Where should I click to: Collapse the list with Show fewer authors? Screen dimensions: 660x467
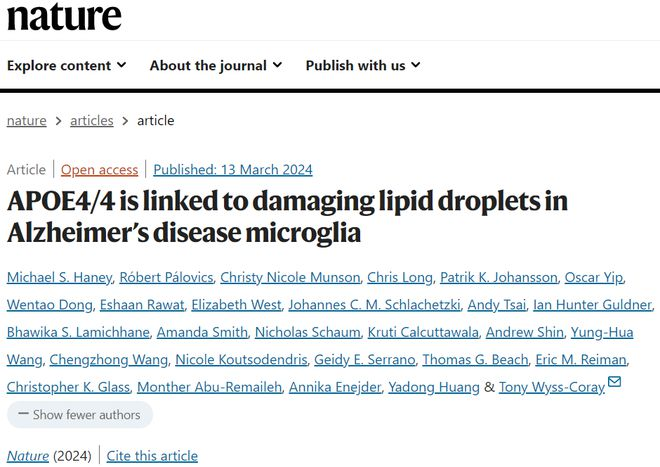(80, 414)
